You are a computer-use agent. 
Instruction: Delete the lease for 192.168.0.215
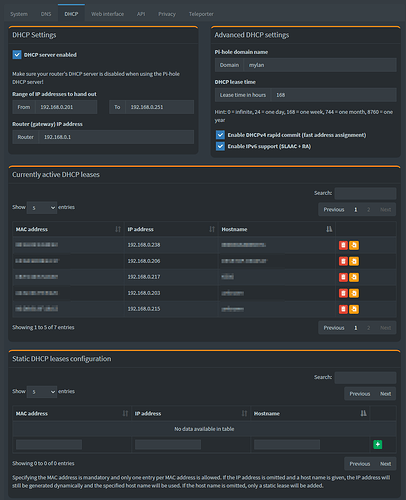(x=343, y=309)
